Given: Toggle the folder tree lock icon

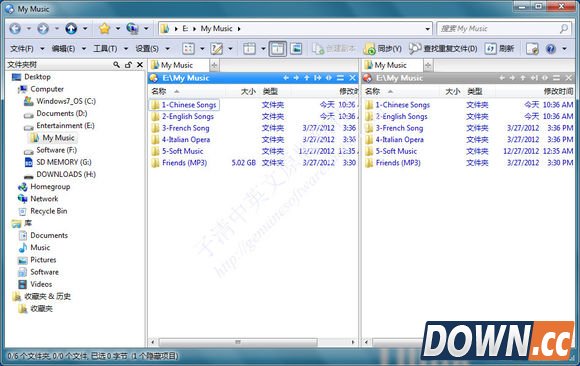Looking at the screenshot, I should click(x=128, y=65).
